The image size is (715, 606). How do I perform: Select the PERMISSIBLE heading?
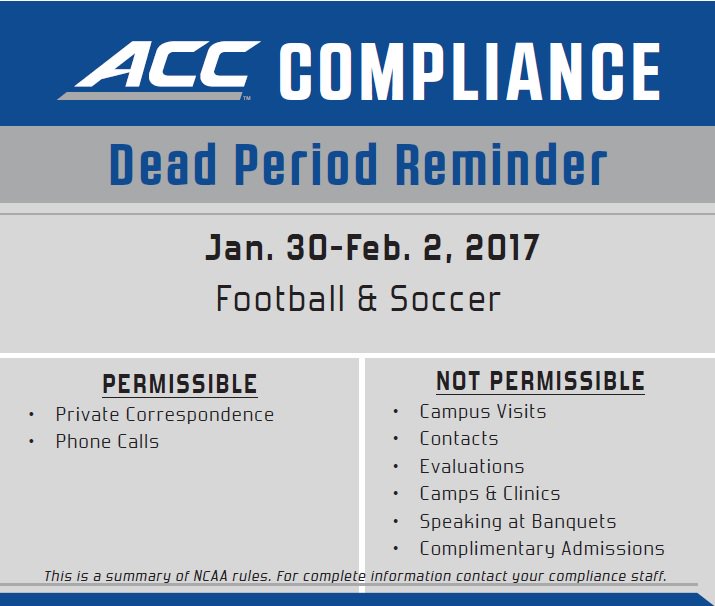pos(180,384)
